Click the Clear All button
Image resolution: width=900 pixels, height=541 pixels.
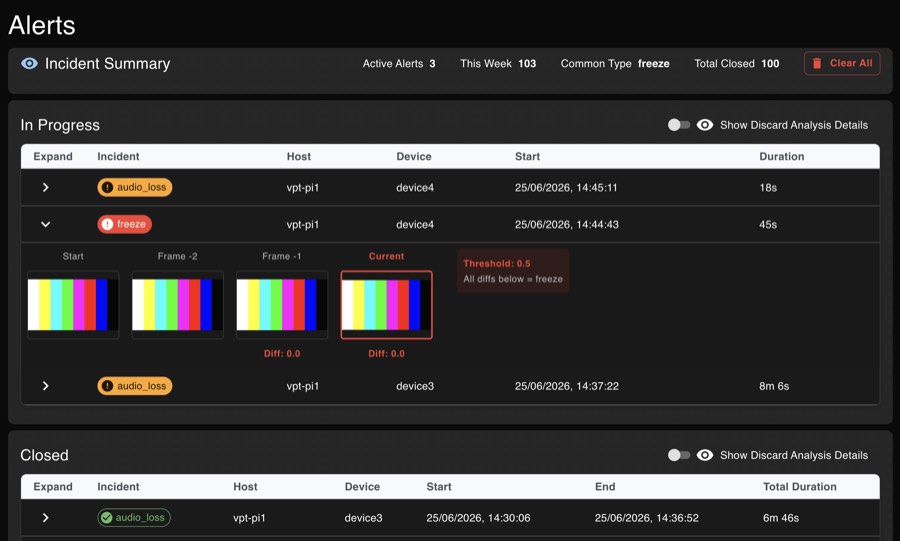pos(841,64)
